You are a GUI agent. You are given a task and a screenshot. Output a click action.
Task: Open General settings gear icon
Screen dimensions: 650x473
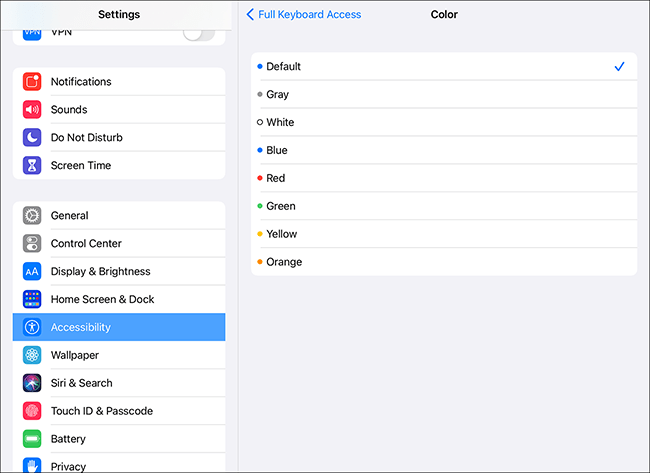32,216
